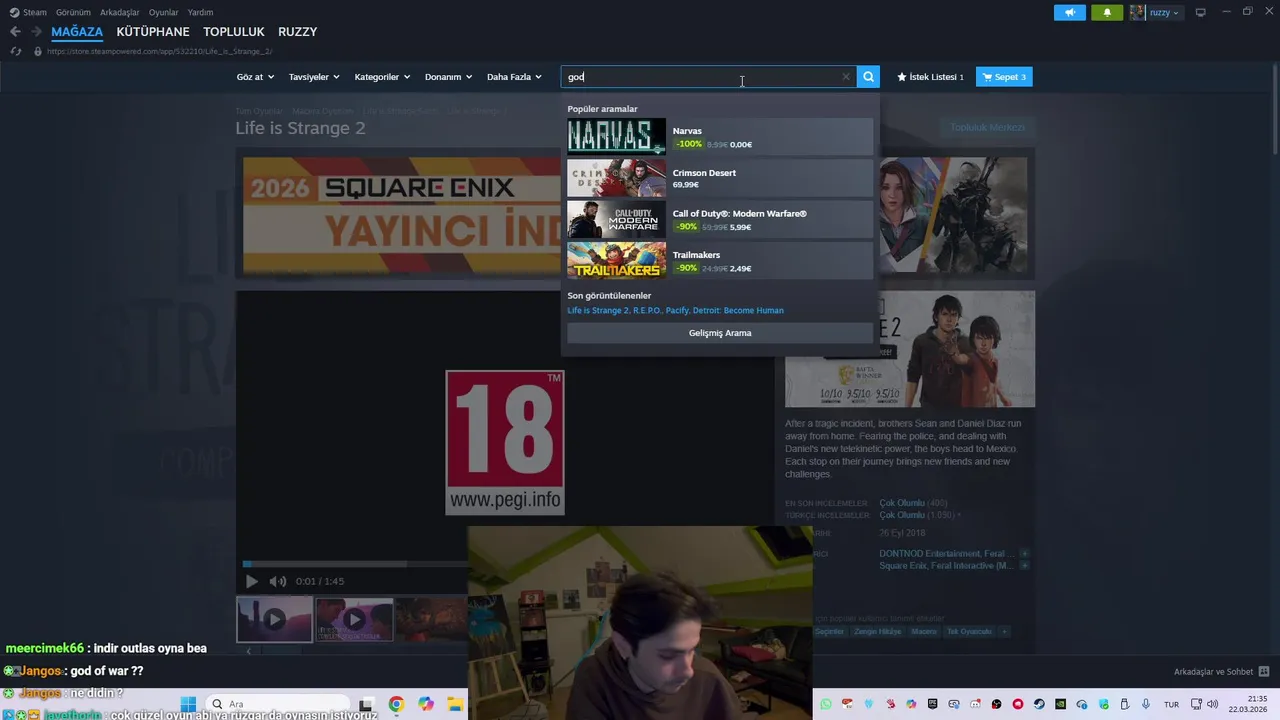Click the Tek Oyunculu tag
The height and width of the screenshot is (720, 1280).
pyautogui.click(x=969, y=631)
